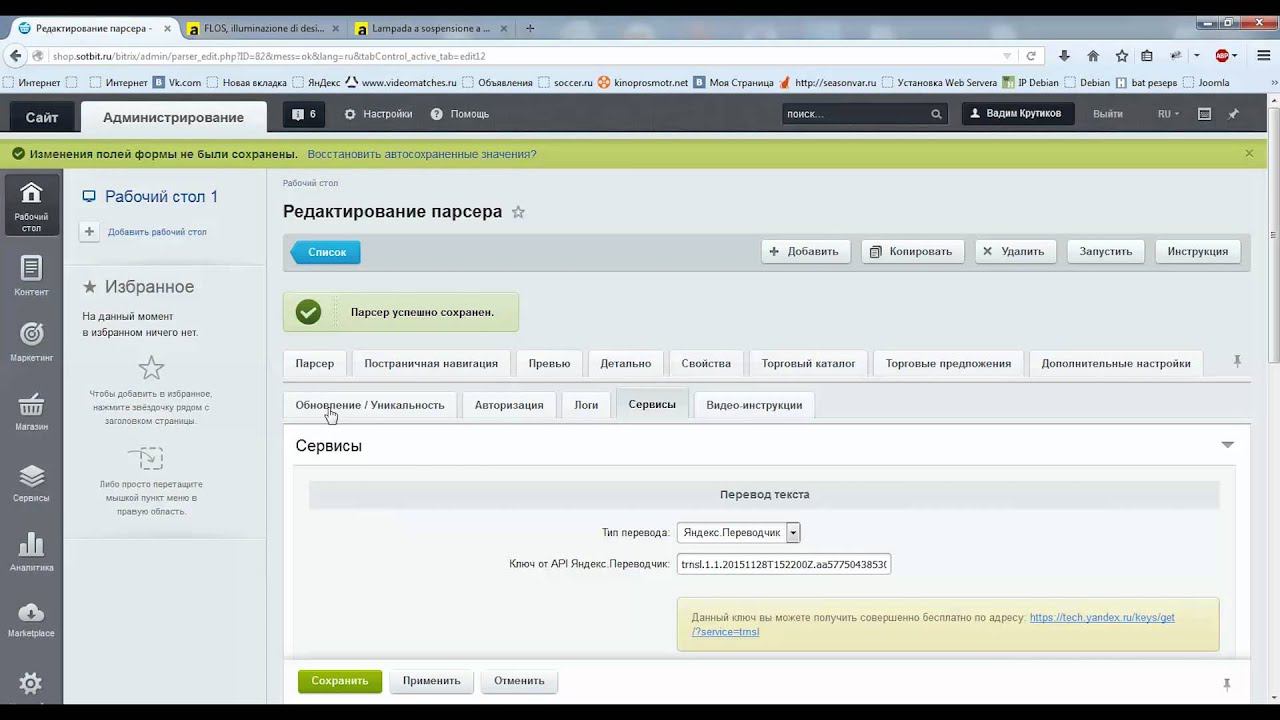1280x720 pixels.
Task: Add page to favorites star icon
Action: click(x=518, y=212)
